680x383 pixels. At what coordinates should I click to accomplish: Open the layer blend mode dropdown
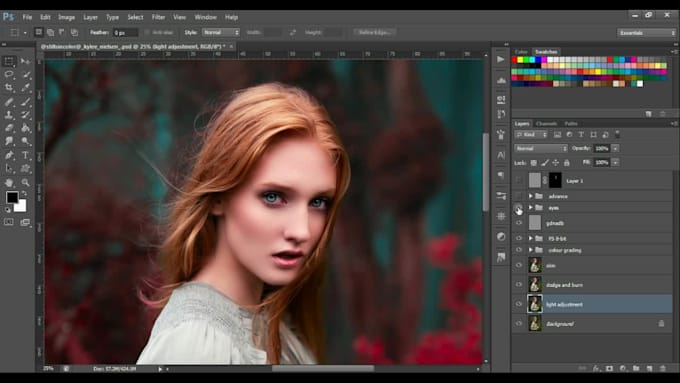(541, 148)
